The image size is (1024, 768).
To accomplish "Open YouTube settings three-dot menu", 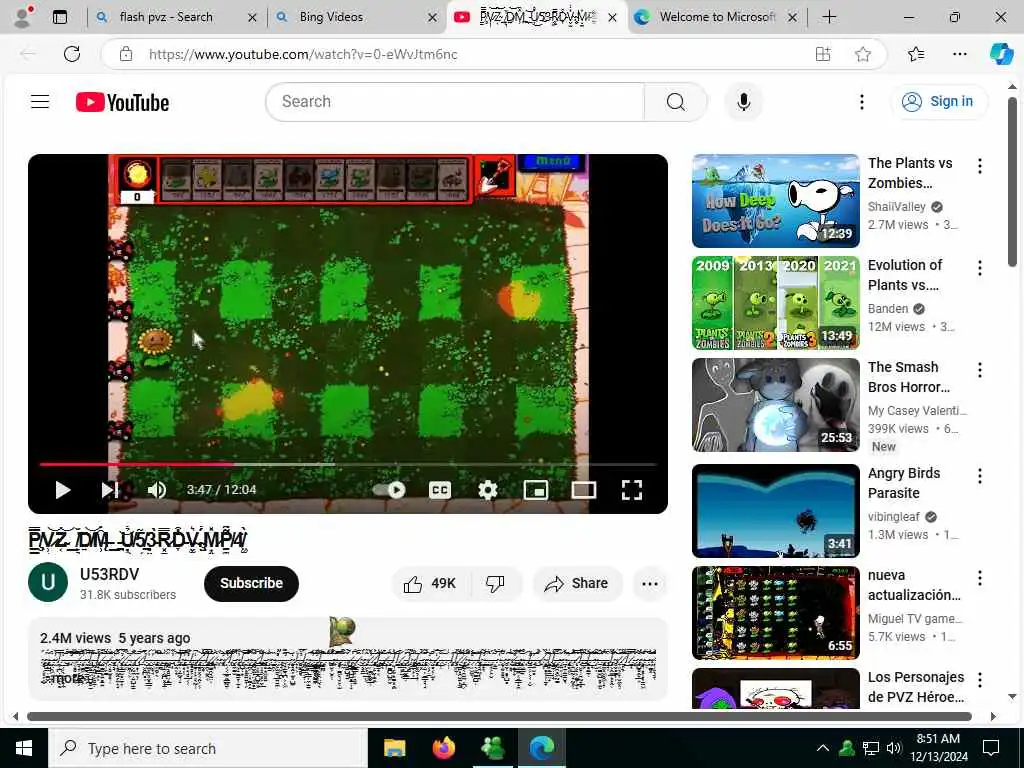I will point(862,102).
